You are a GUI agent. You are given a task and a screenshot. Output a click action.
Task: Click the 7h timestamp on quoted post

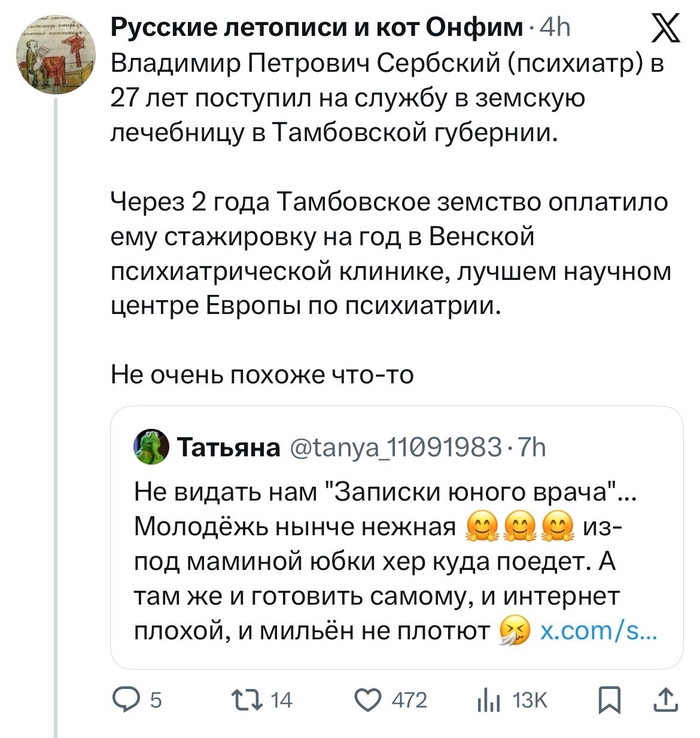pos(529,447)
